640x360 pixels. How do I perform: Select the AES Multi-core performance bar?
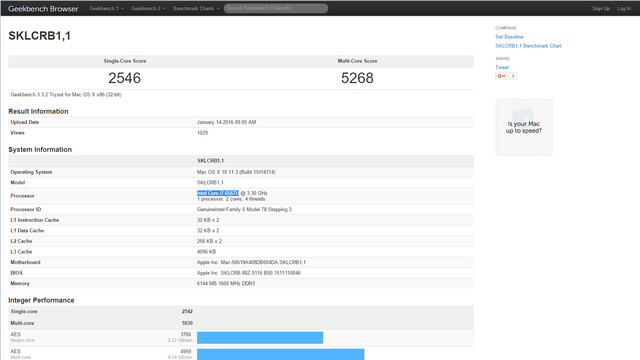[x=280, y=354]
